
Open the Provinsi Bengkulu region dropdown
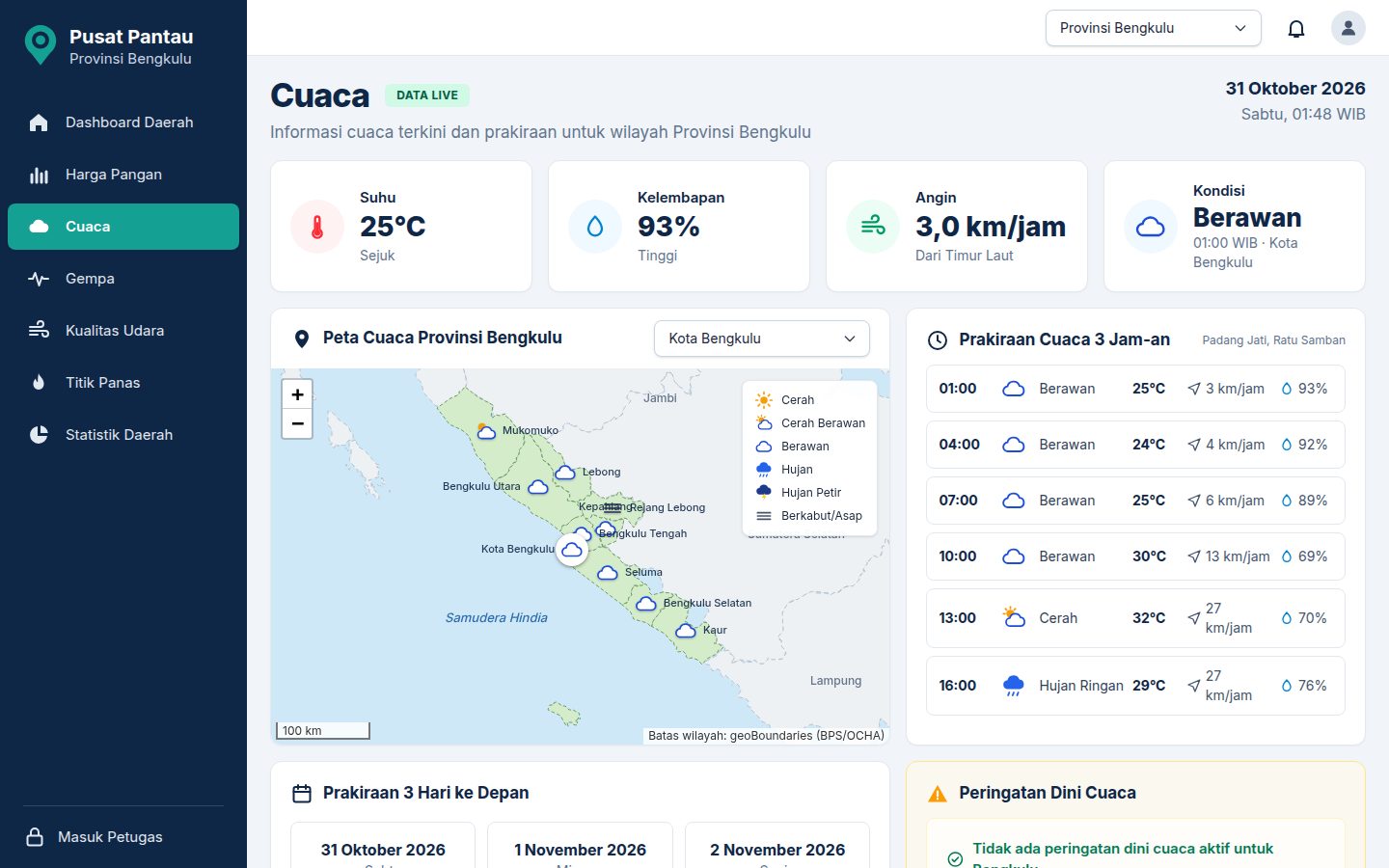click(x=1153, y=28)
